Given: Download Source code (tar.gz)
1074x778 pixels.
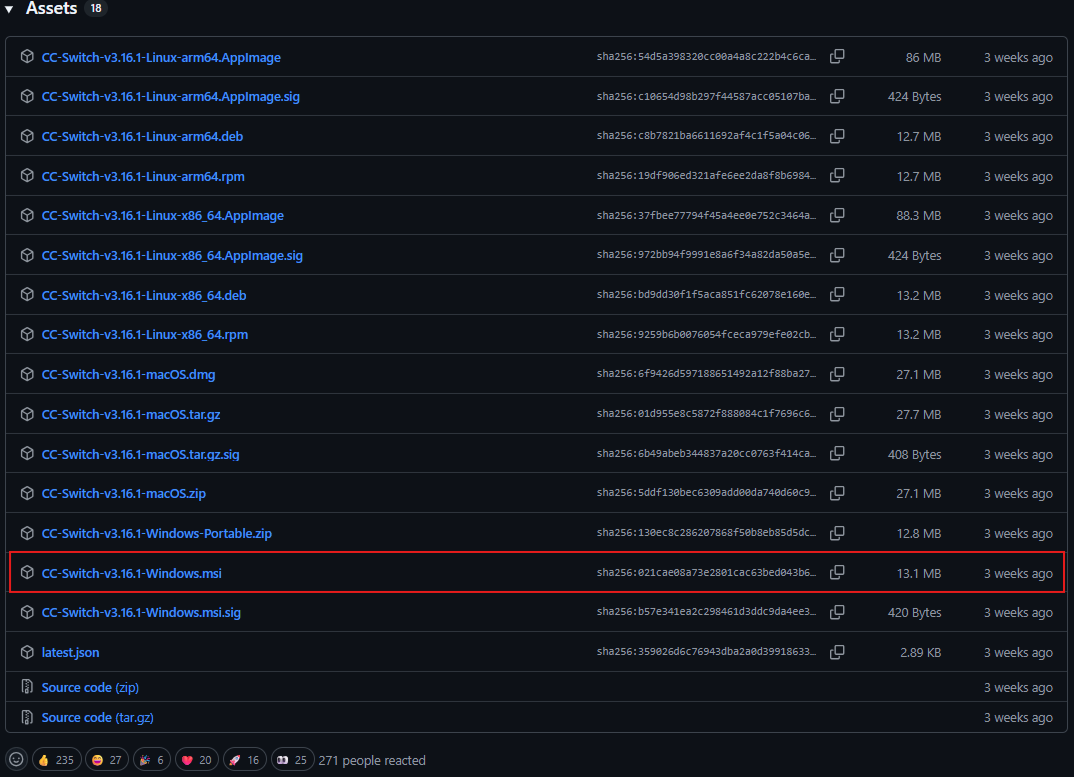Looking at the screenshot, I should tap(97, 718).
